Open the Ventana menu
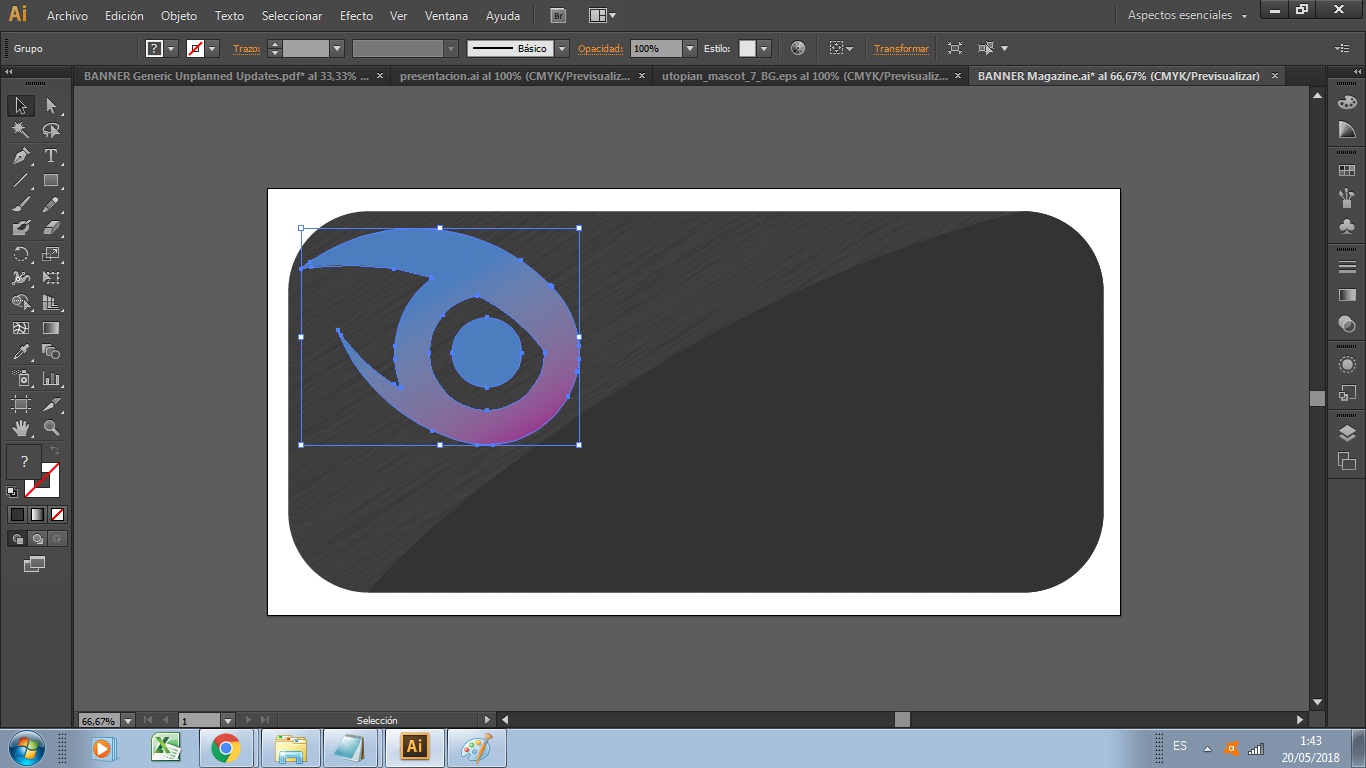Image resolution: width=1366 pixels, height=768 pixels. (446, 16)
